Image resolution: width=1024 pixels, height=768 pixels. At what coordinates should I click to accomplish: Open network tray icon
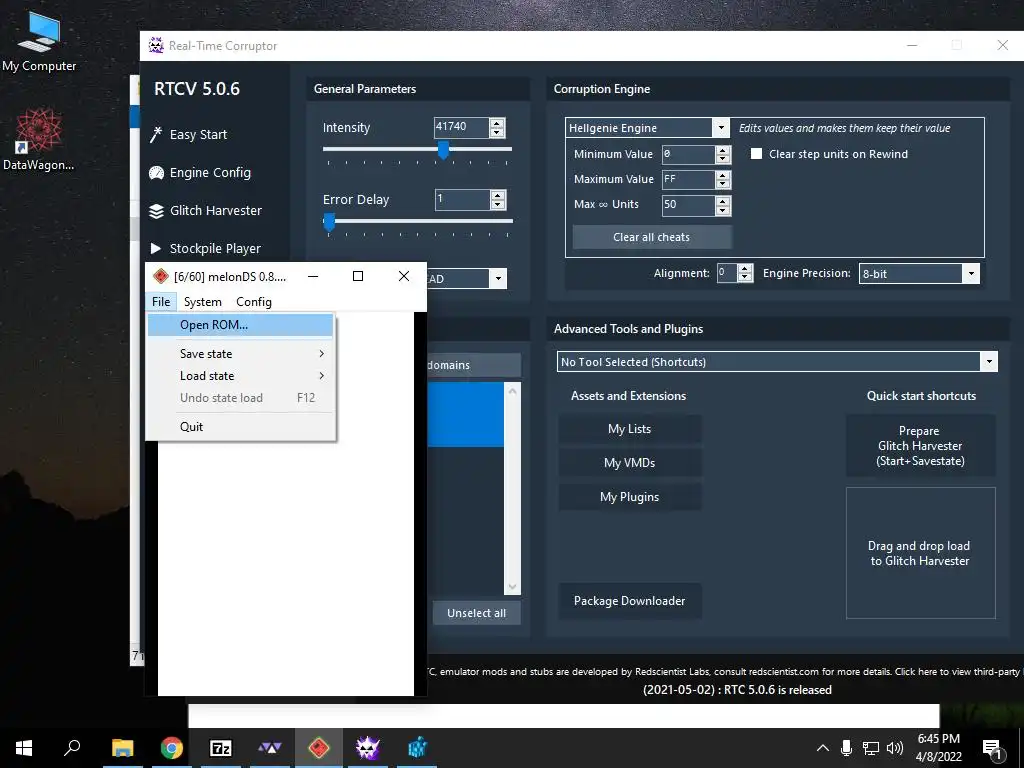(x=871, y=748)
